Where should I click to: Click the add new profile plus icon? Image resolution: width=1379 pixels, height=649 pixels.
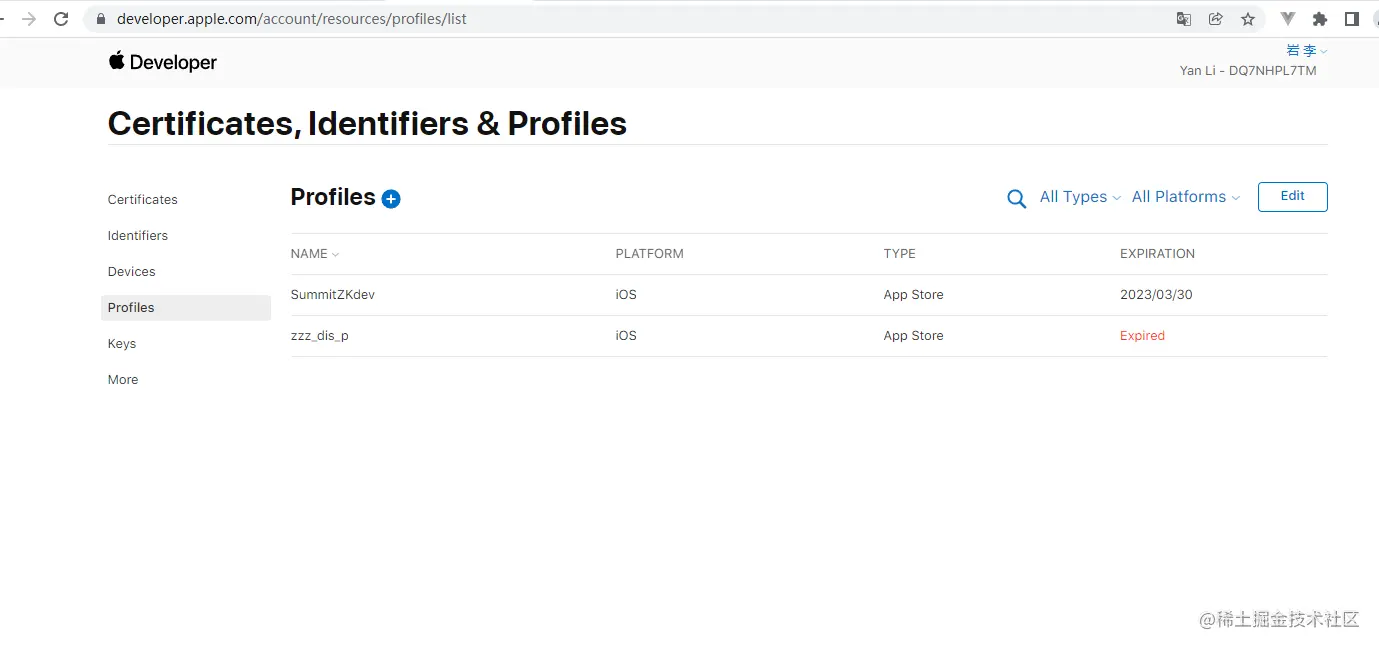point(391,199)
